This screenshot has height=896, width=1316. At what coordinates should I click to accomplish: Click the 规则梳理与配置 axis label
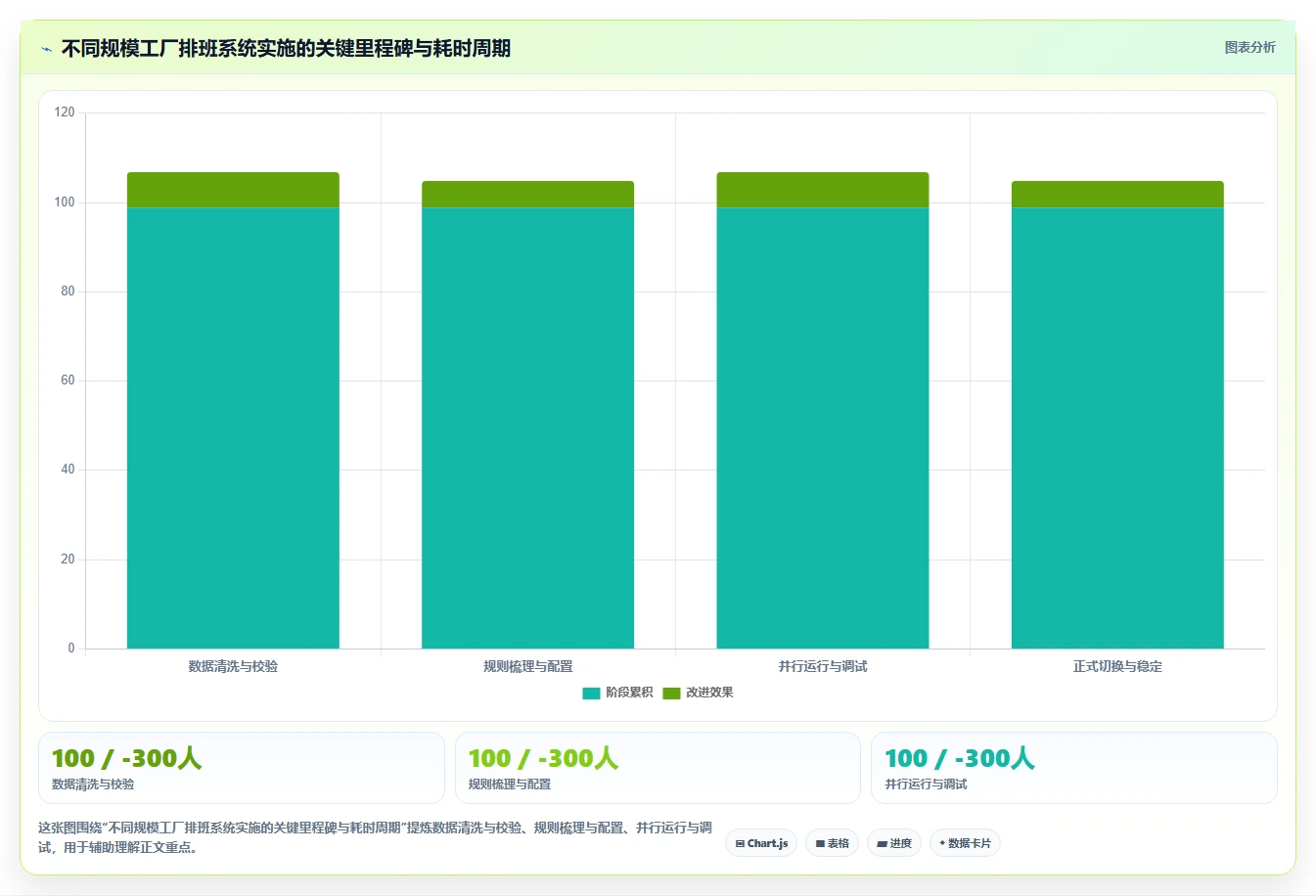click(x=527, y=666)
